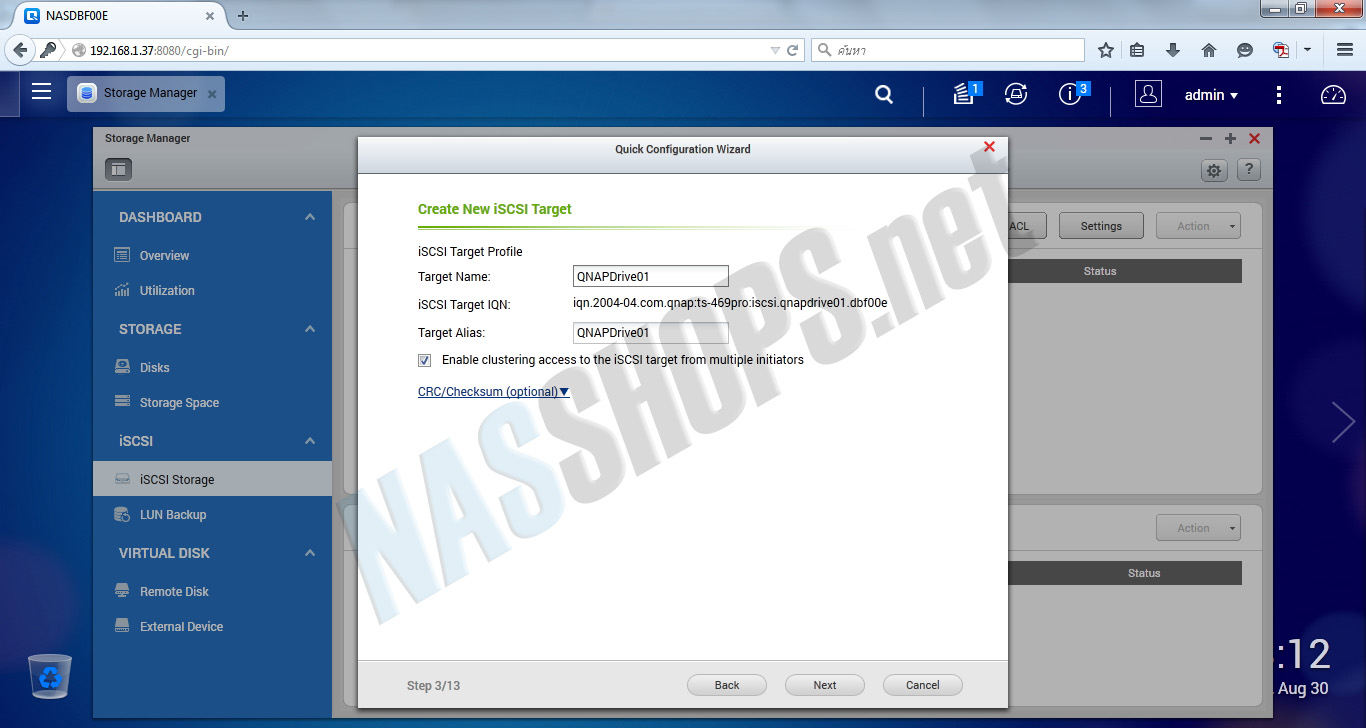
Task: Click Storage Manager layout toggle icon
Action: tap(118, 170)
